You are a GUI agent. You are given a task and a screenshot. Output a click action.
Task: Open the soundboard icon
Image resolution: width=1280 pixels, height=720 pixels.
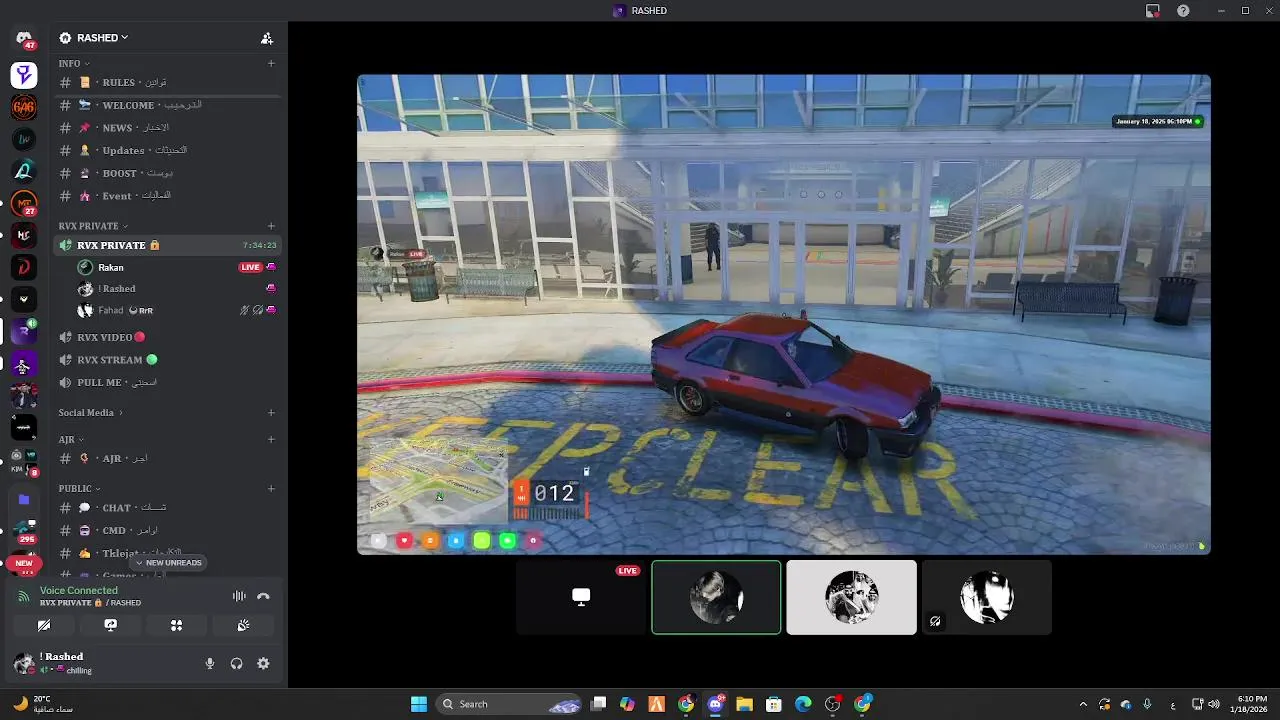[243, 625]
